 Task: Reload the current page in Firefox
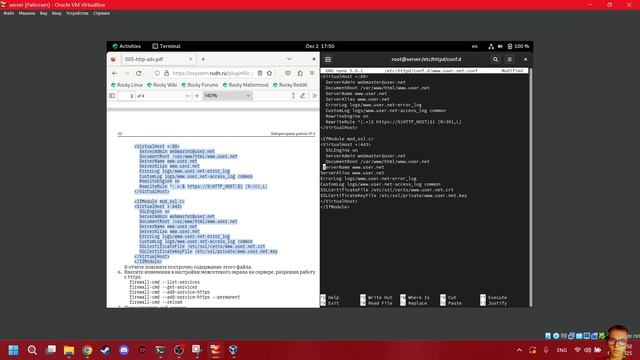coord(139,73)
